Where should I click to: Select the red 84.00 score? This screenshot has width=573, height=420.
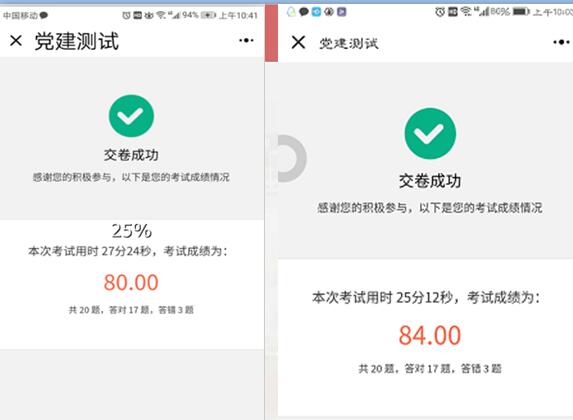pyautogui.click(x=430, y=336)
